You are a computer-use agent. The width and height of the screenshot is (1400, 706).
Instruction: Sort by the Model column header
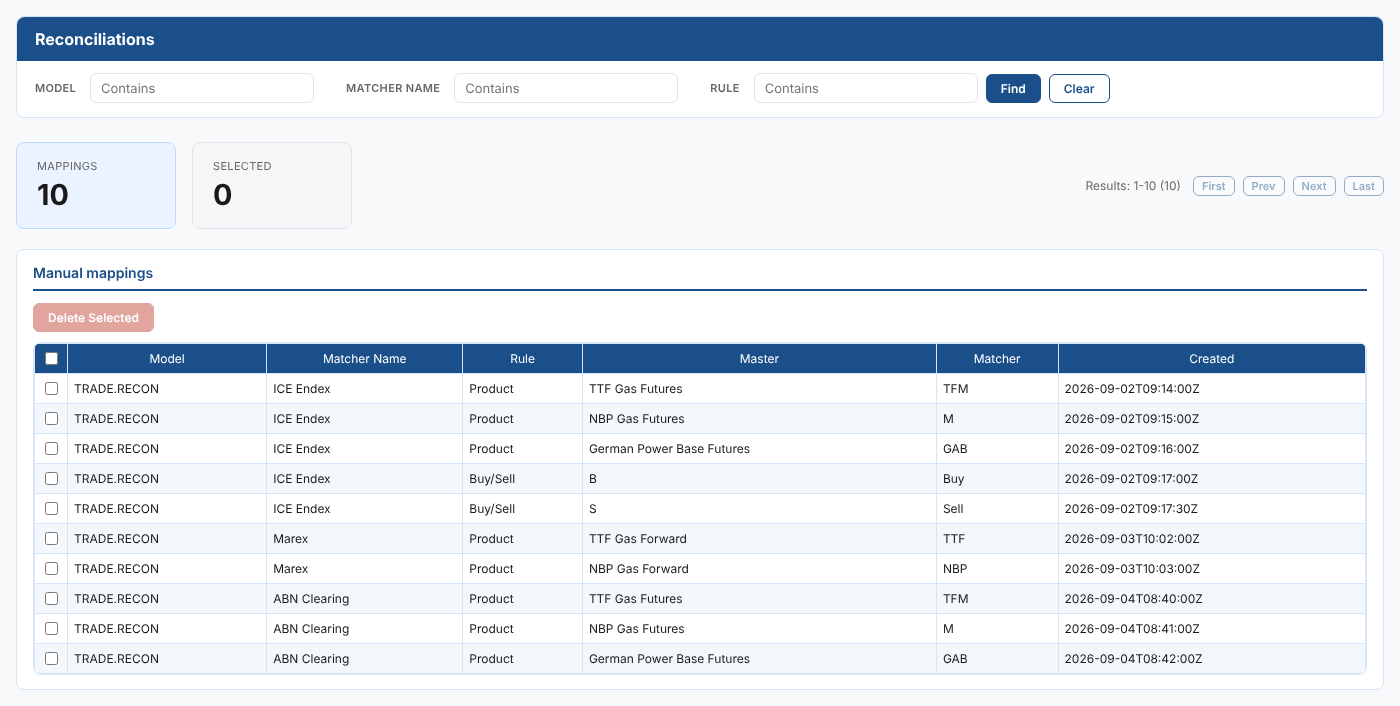[x=167, y=359]
